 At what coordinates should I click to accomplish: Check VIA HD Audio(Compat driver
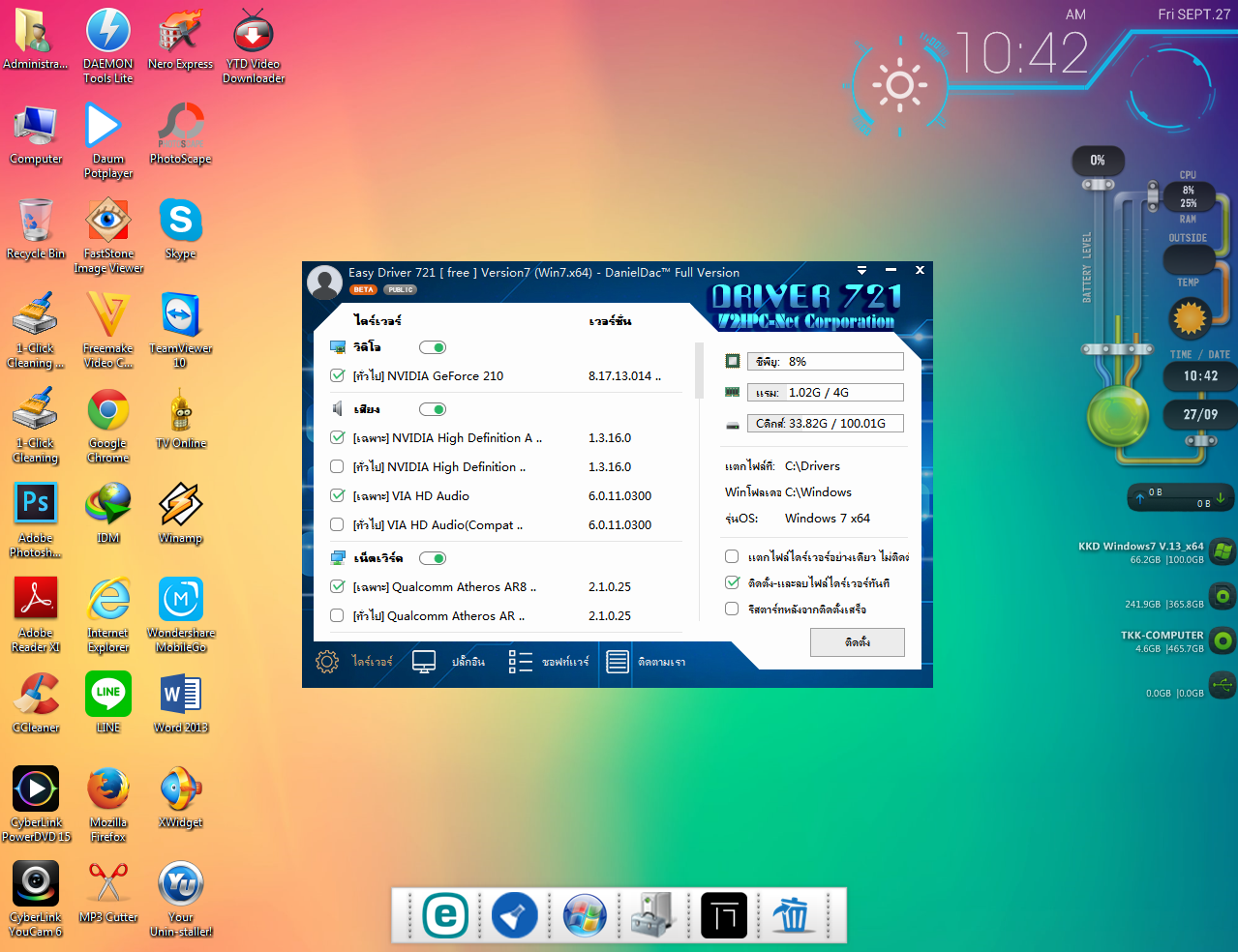pos(337,524)
